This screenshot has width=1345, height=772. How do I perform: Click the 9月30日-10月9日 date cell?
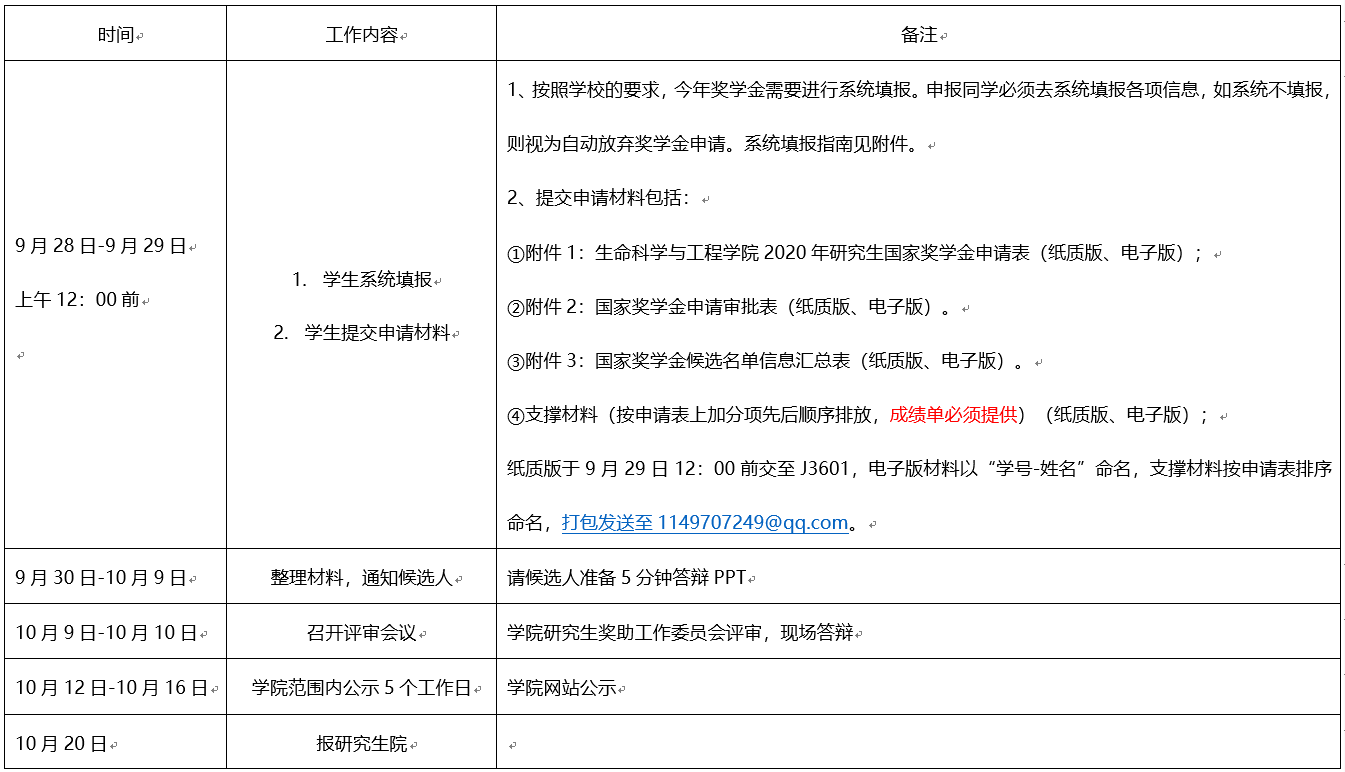coord(101,578)
